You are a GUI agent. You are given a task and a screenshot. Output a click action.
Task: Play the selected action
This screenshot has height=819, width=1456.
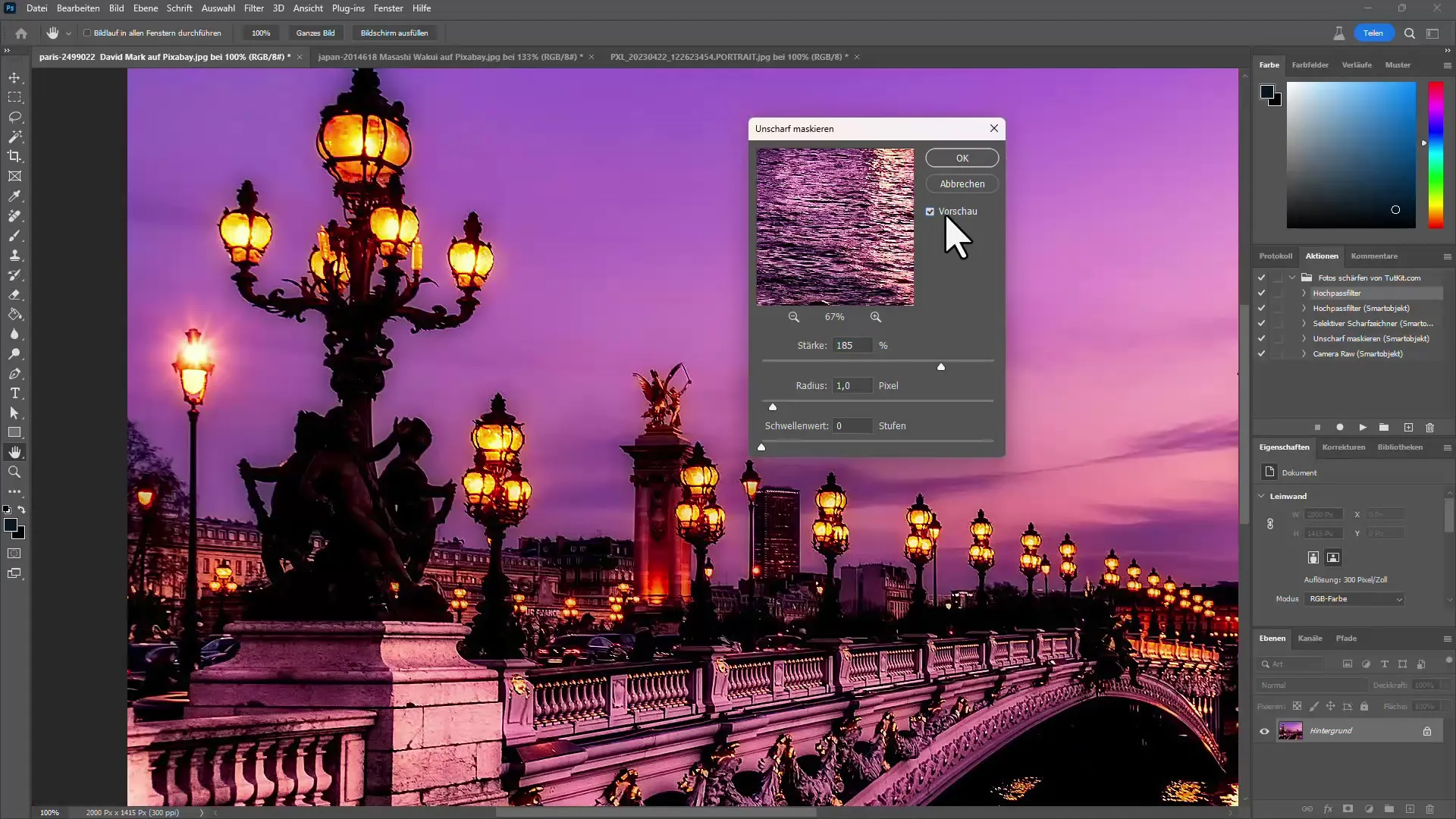[x=1363, y=428]
